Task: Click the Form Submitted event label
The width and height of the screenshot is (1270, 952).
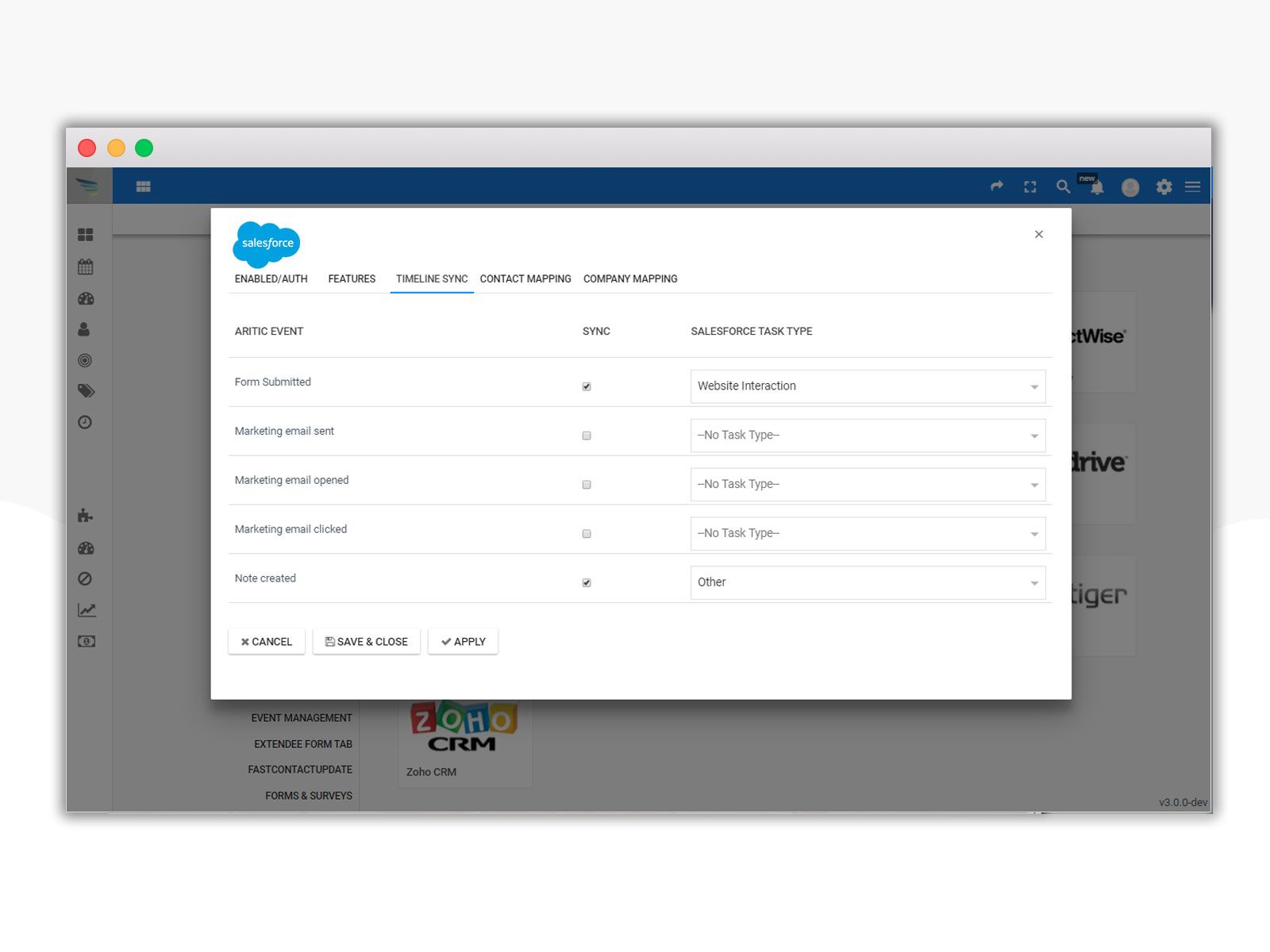Action: 272,382
